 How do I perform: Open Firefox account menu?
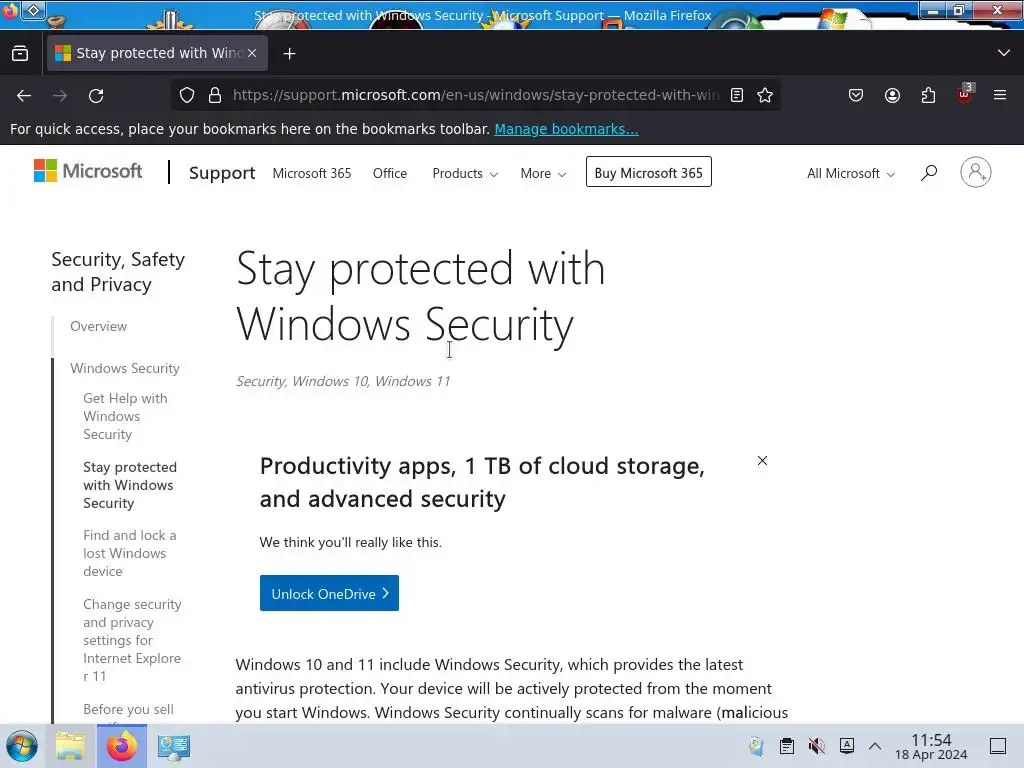tap(892, 95)
